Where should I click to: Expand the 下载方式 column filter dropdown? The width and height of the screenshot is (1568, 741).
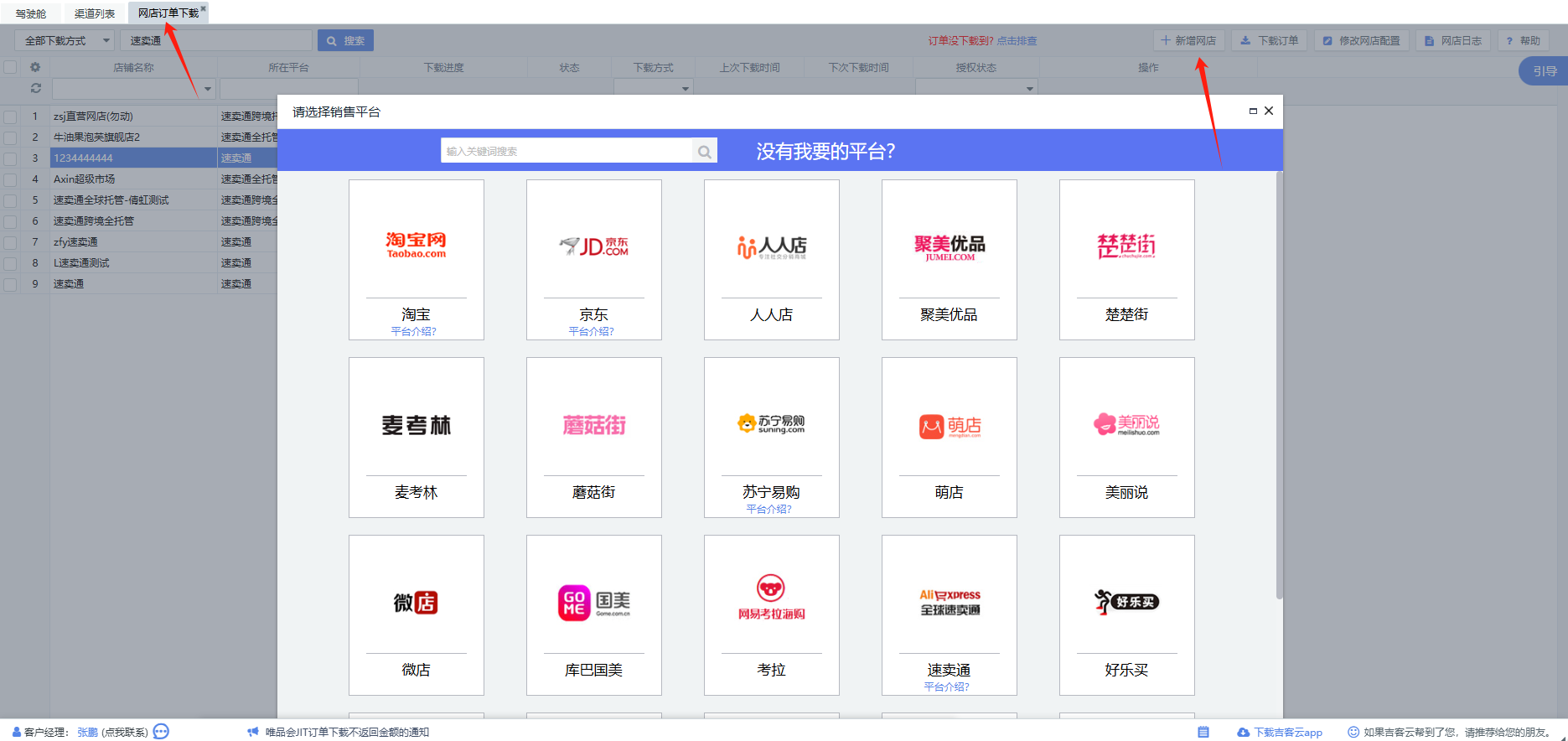point(686,88)
